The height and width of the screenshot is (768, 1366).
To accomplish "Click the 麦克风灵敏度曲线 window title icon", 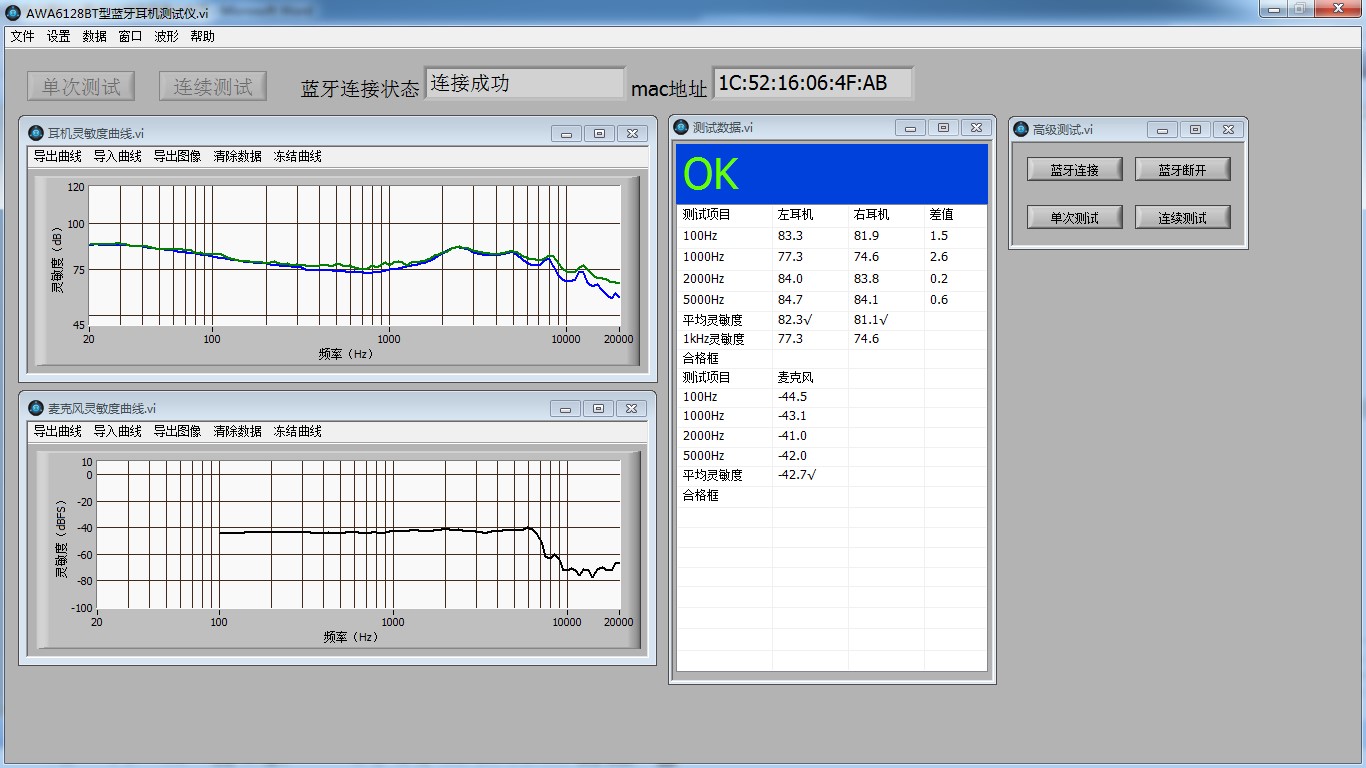I will 36,408.
